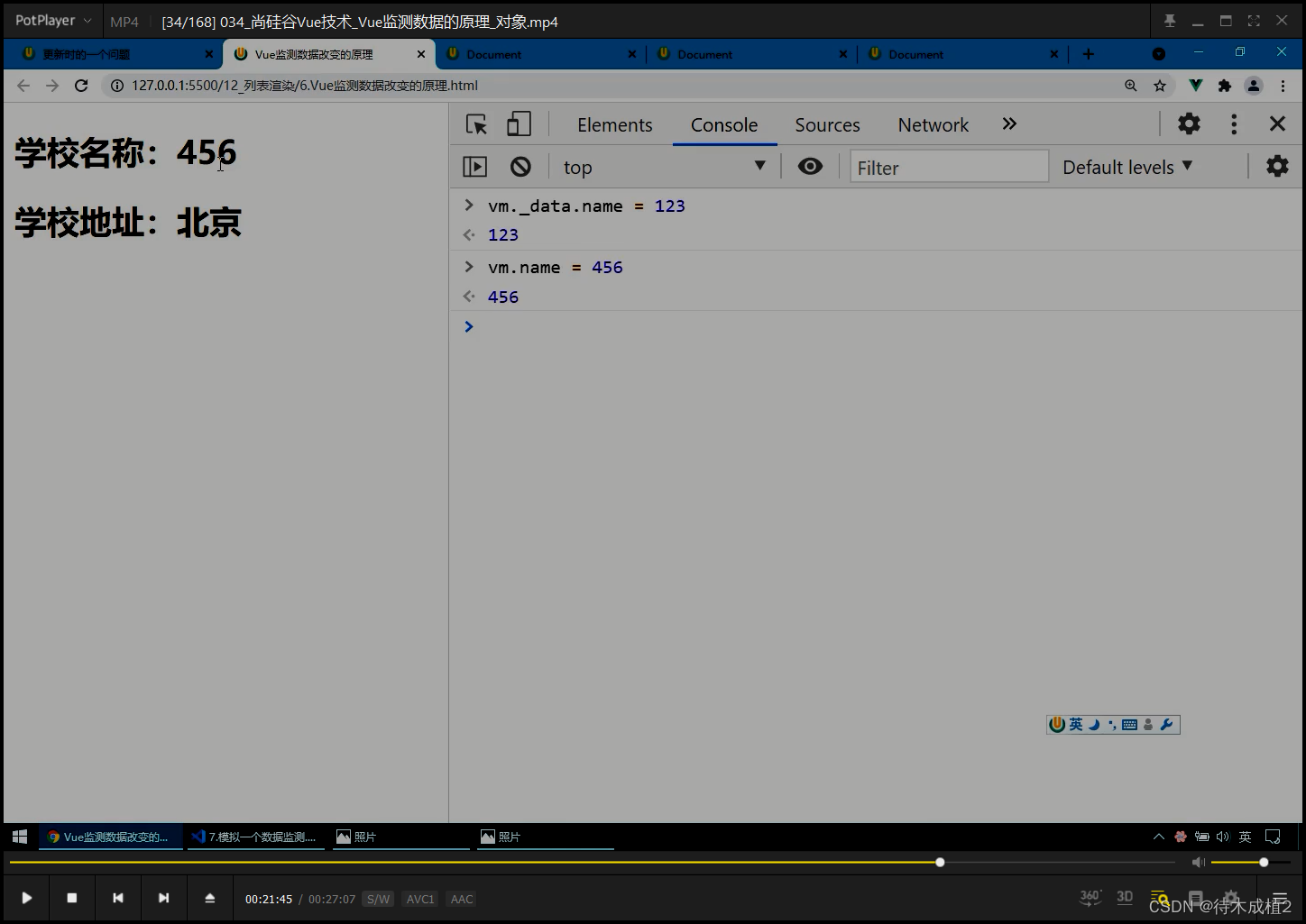Close the 更新时的一个问题 tab
Viewport: 1306px width, 924px height.
point(208,54)
